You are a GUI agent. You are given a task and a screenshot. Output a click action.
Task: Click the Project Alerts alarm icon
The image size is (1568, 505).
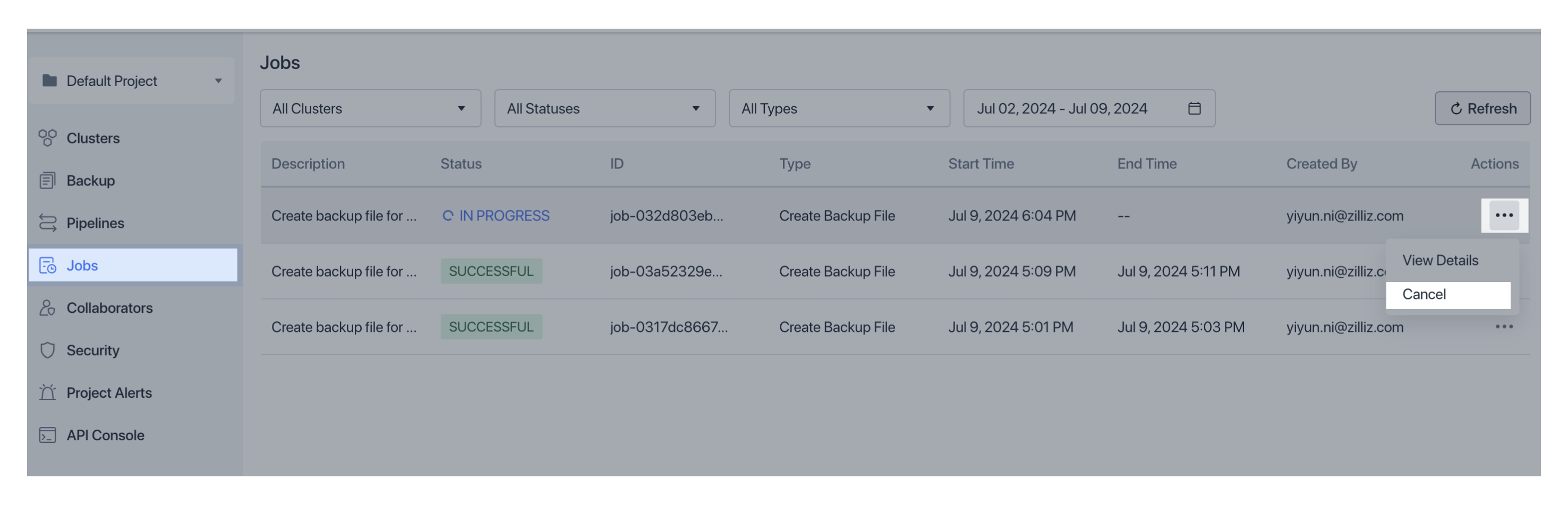pos(47,393)
